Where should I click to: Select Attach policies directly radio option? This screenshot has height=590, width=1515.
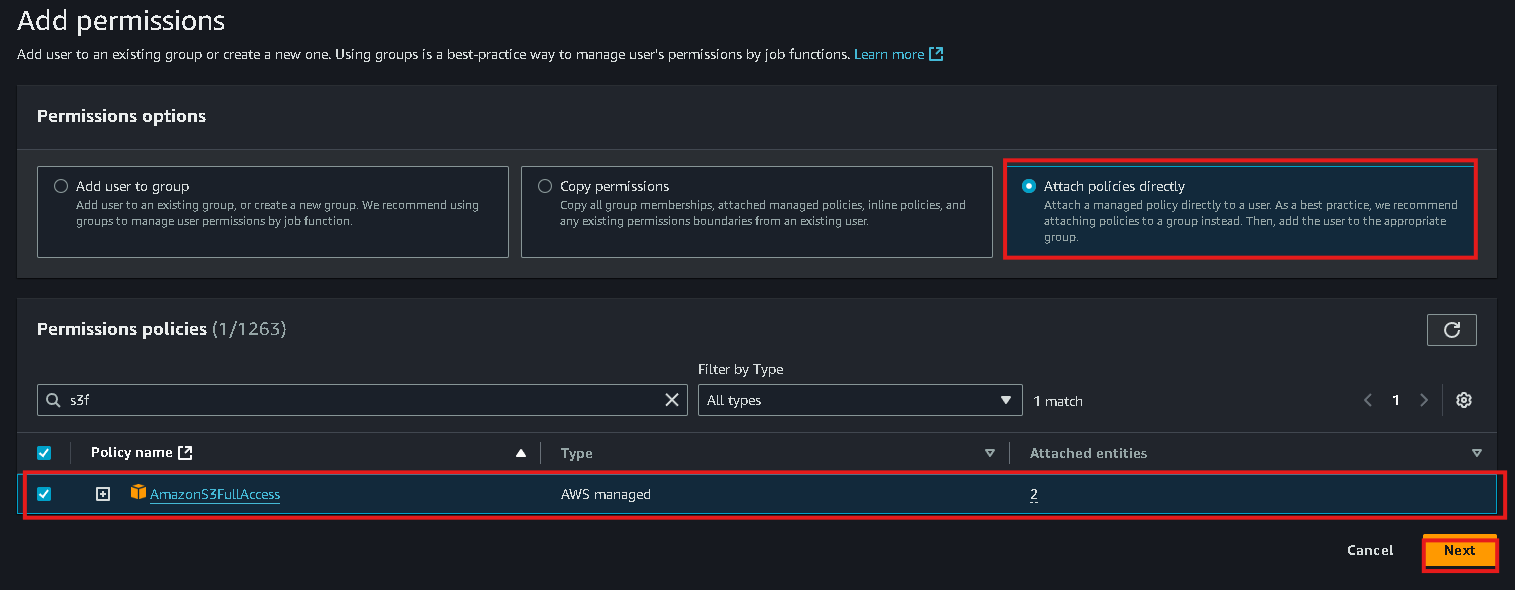tap(1029, 186)
